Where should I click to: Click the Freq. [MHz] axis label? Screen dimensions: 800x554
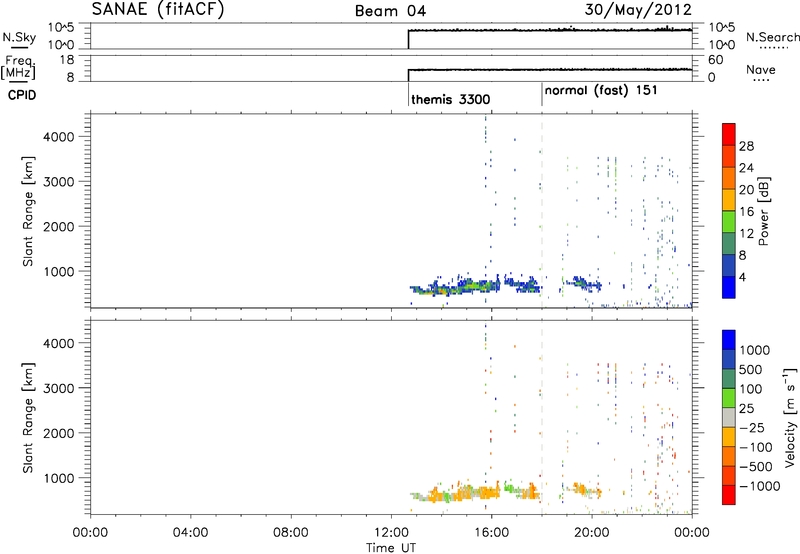(x=19, y=68)
